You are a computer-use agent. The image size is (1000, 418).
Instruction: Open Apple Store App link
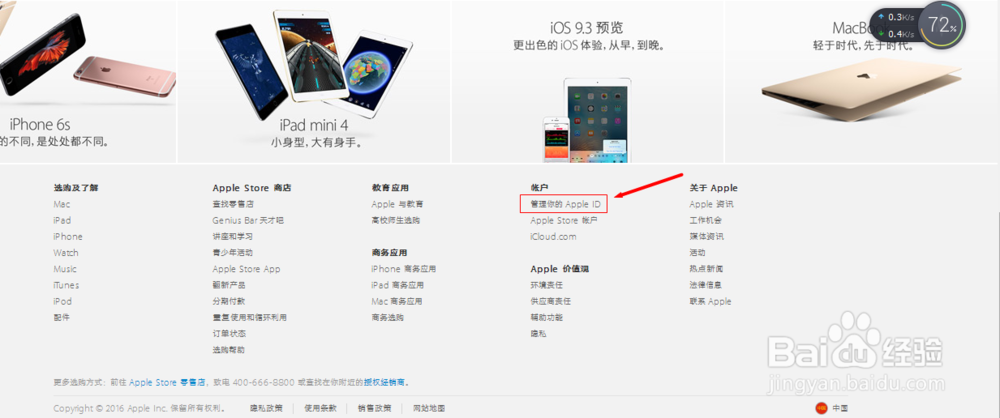click(246, 269)
